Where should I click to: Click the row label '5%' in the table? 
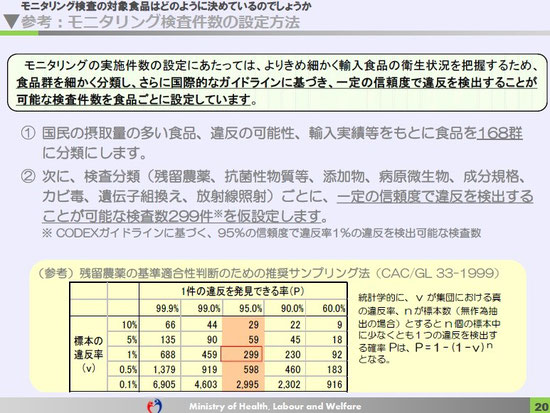coord(132,340)
